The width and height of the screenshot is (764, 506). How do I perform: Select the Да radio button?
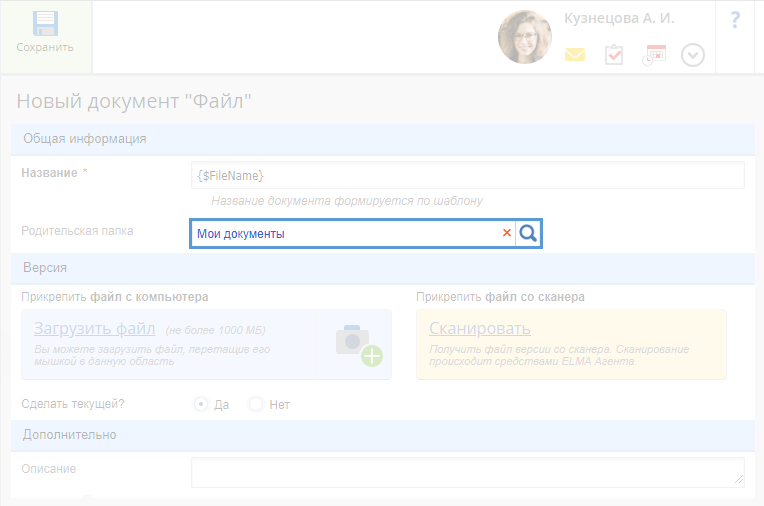click(201, 404)
